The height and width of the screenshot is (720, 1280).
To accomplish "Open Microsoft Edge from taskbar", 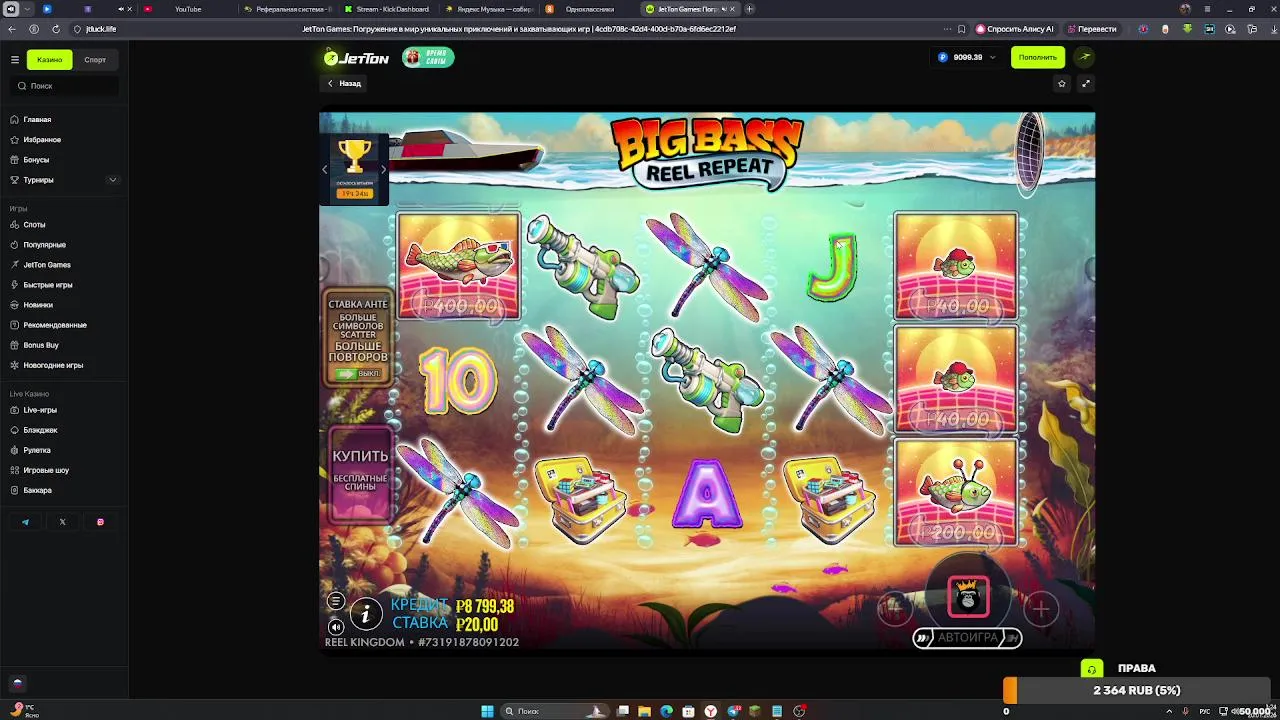I will [x=667, y=711].
